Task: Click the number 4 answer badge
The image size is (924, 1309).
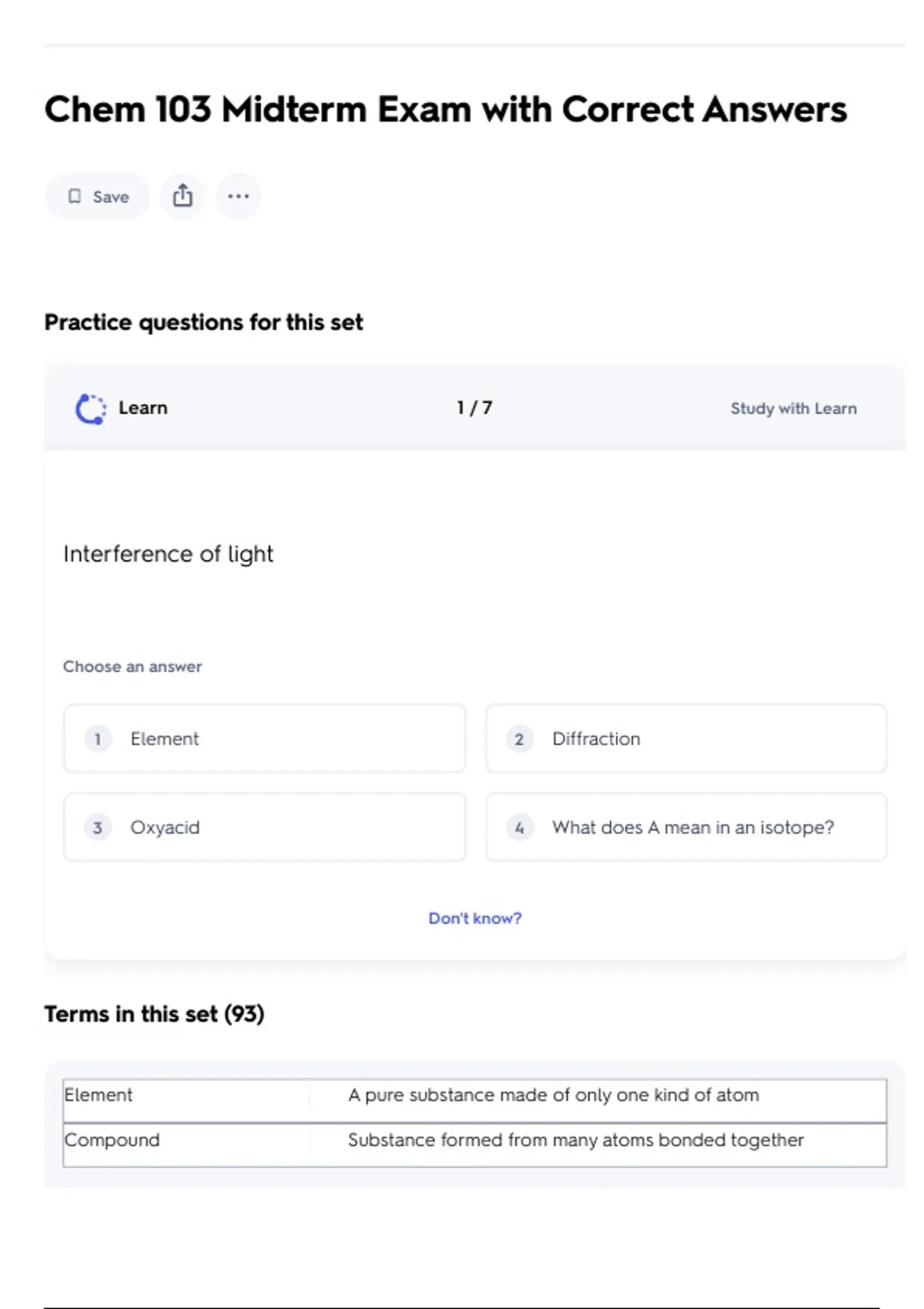Action: pyautogui.click(x=519, y=828)
